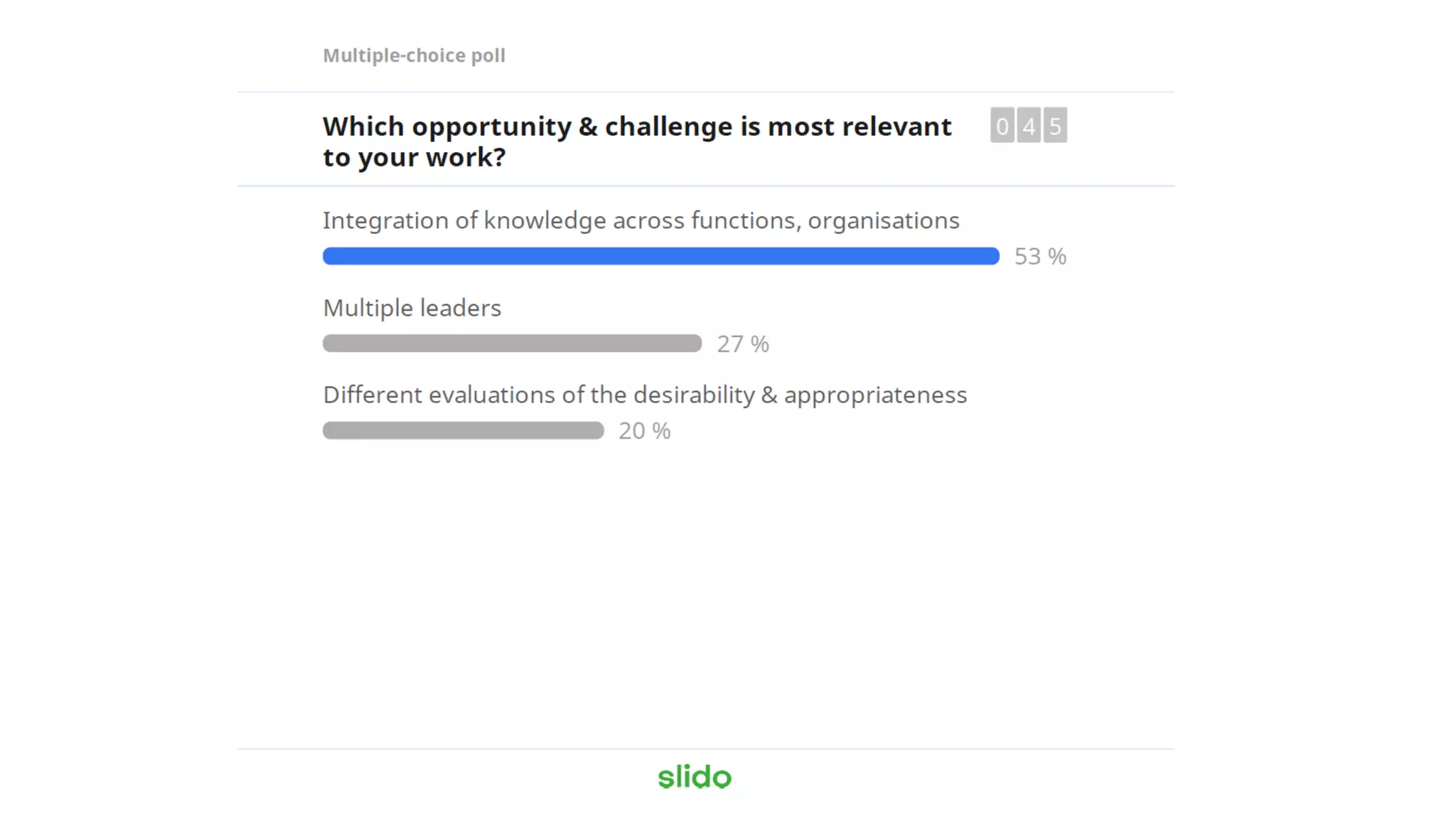This screenshot has width=1456, height=819.
Task: Click the word 'leaders' in second option
Action: click(x=461, y=309)
